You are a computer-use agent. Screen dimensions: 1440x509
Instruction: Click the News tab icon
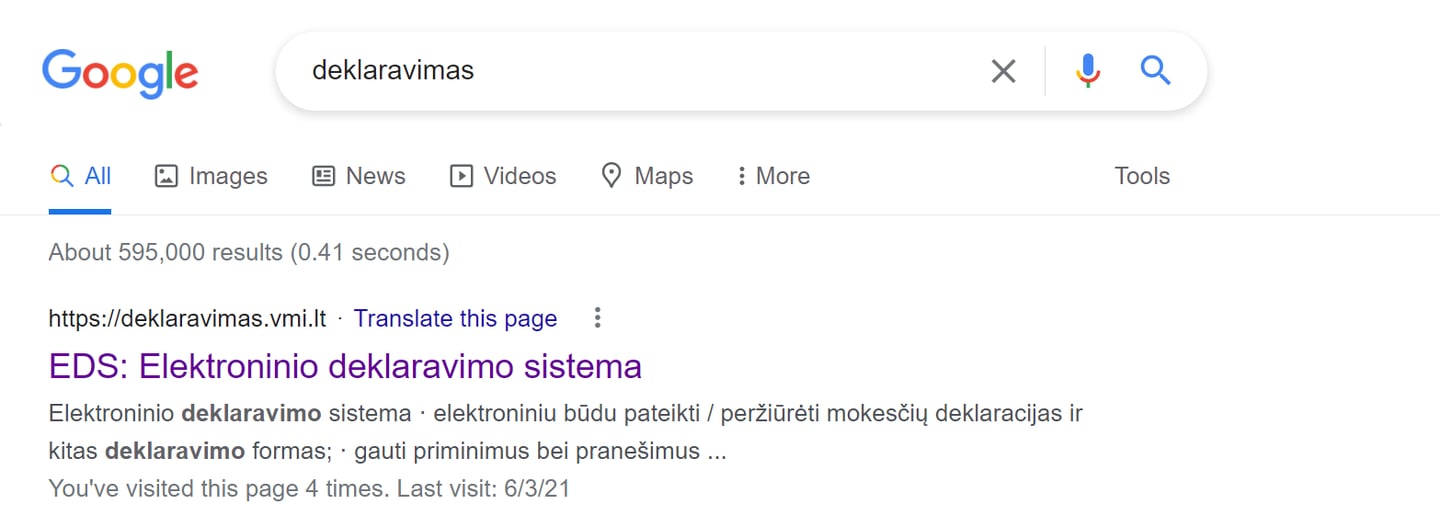[323, 176]
